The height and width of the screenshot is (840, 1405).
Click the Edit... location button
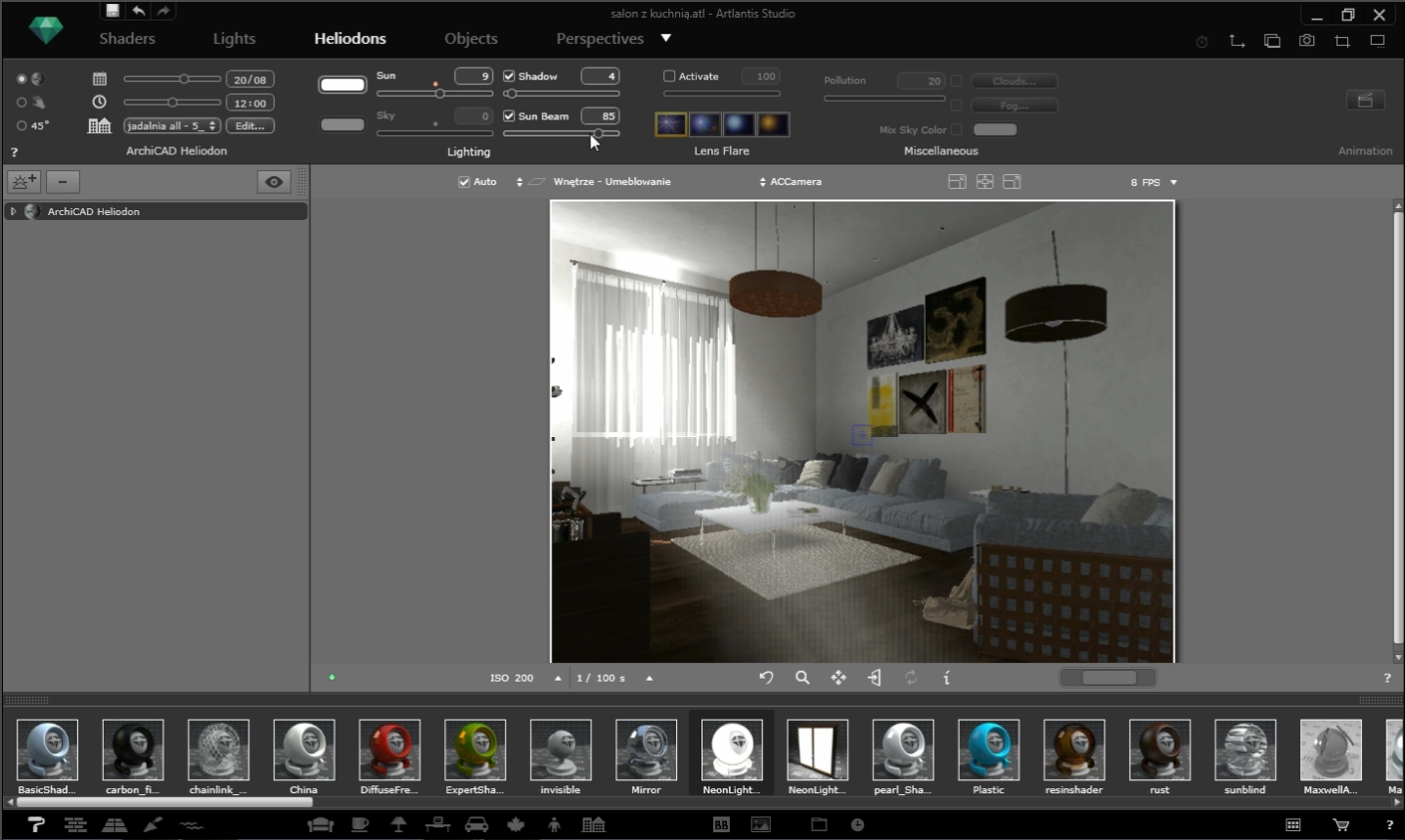tap(249, 125)
